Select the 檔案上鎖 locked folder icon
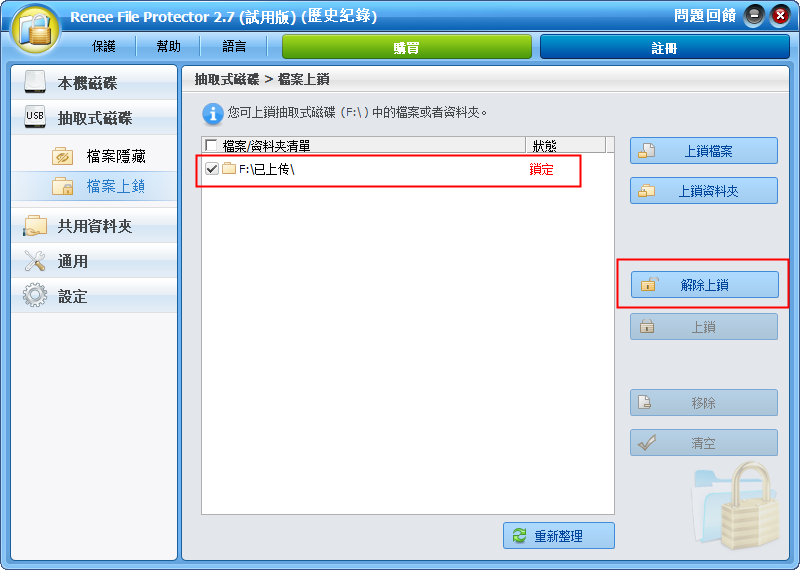The image size is (800, 570). [63, 186]
